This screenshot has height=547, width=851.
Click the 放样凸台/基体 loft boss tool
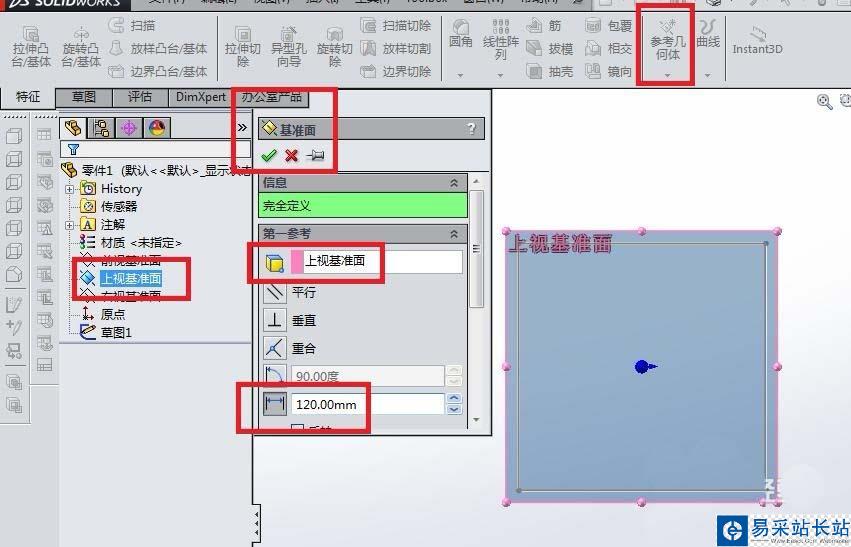click(158, 48)
